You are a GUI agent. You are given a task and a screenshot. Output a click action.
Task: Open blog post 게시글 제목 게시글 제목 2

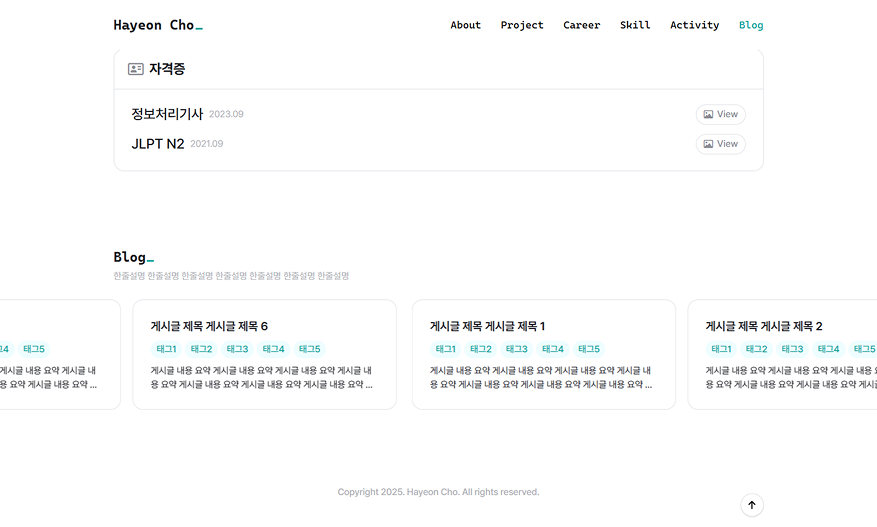tap(764, 326)
